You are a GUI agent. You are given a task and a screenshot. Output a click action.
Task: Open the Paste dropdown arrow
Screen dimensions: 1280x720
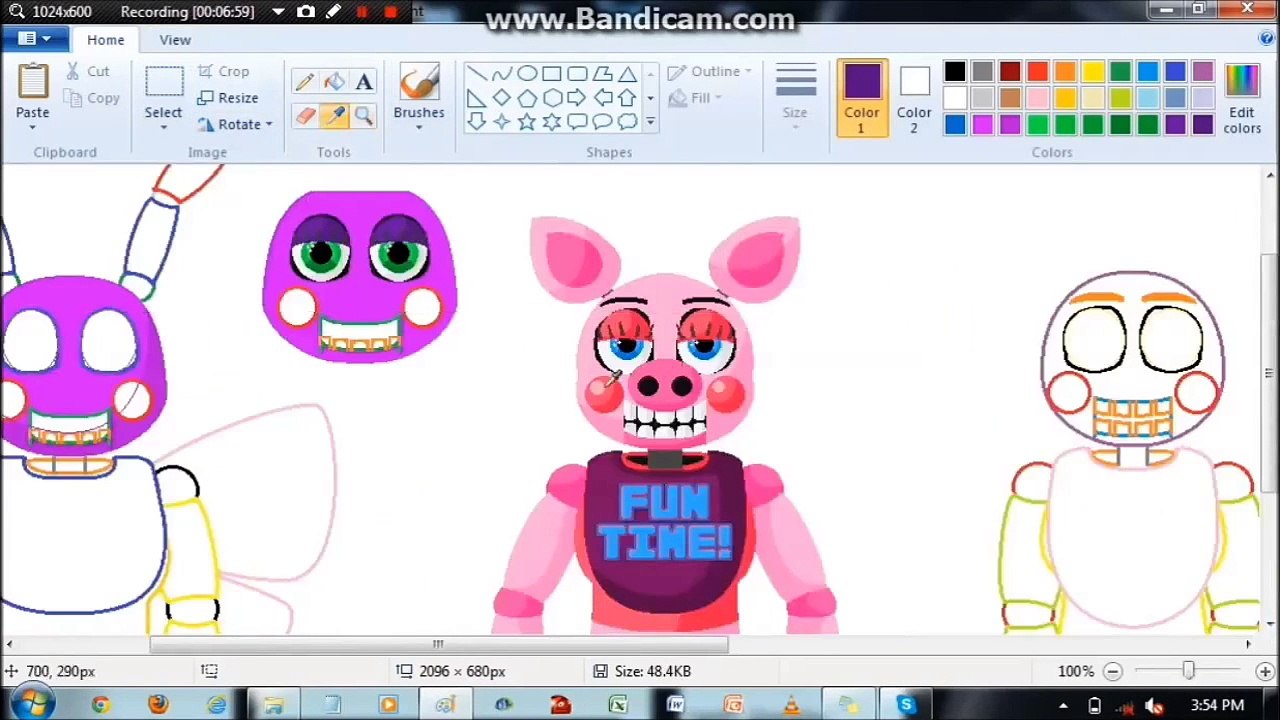32,128
